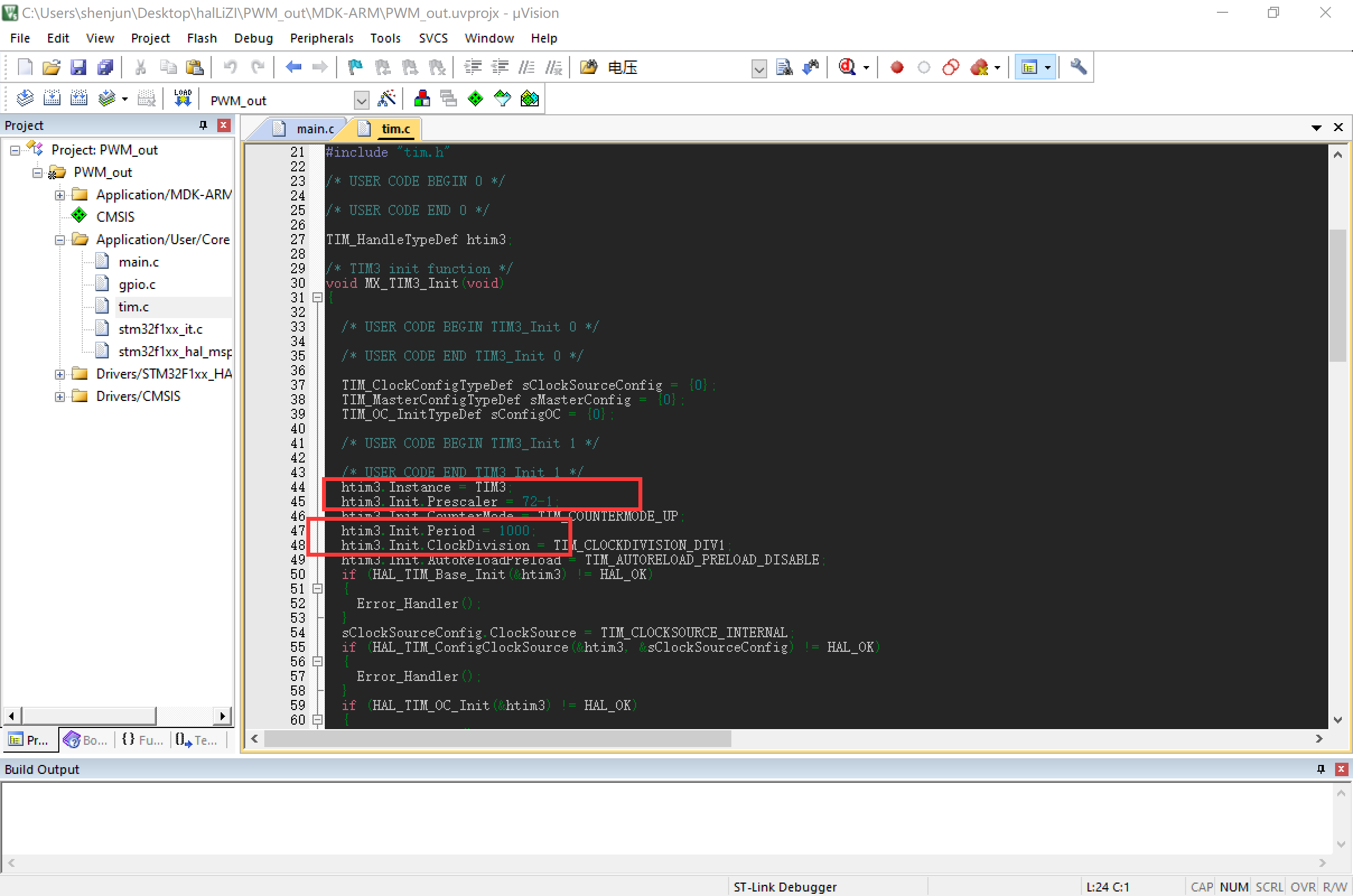The width and height of the screenshot is (1353, 896).
Task: Click the Save file toolbar icon
Action: click(78, 67)
